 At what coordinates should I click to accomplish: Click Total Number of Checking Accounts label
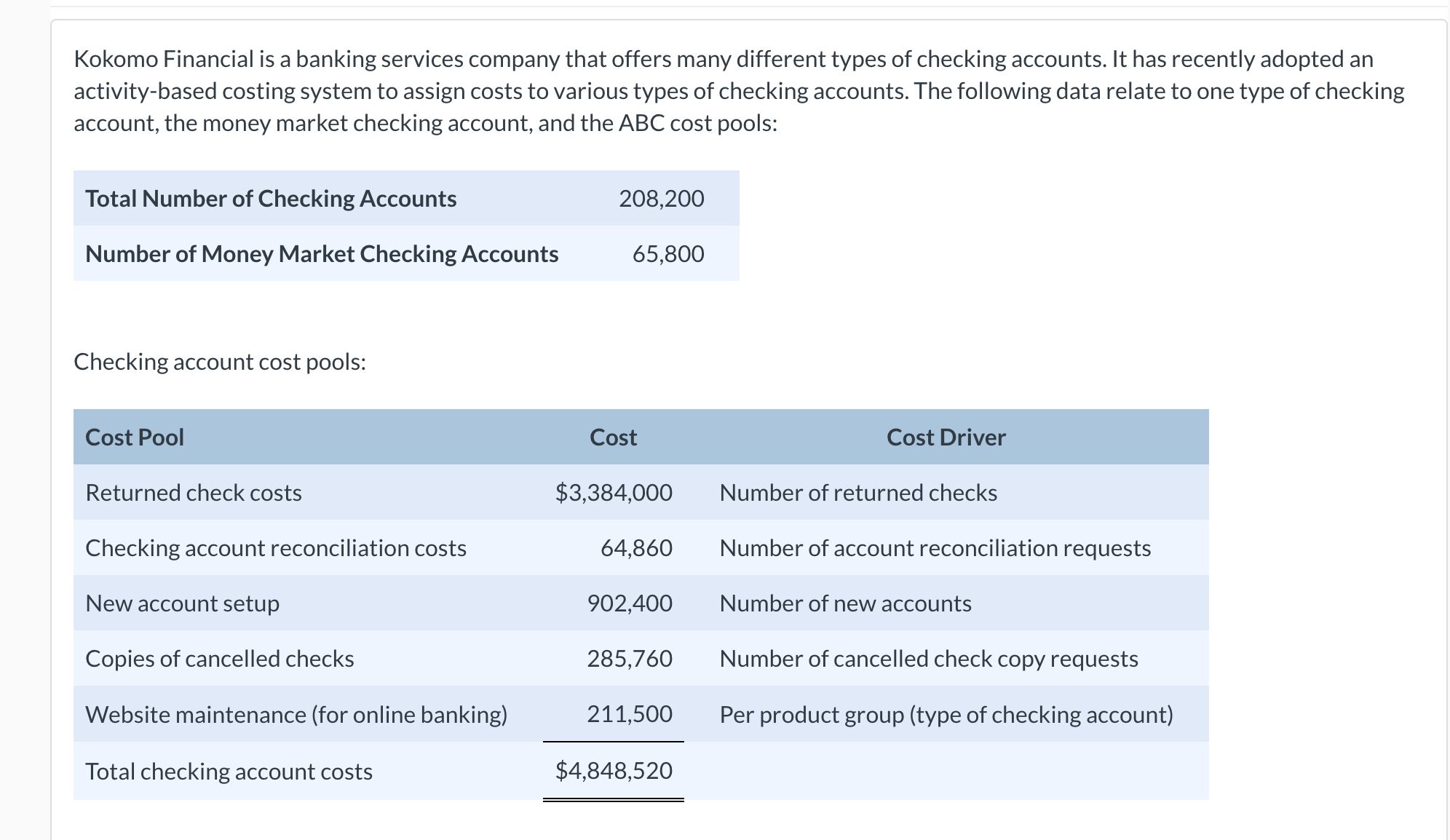pyautogui.click(x=271, y=199)
